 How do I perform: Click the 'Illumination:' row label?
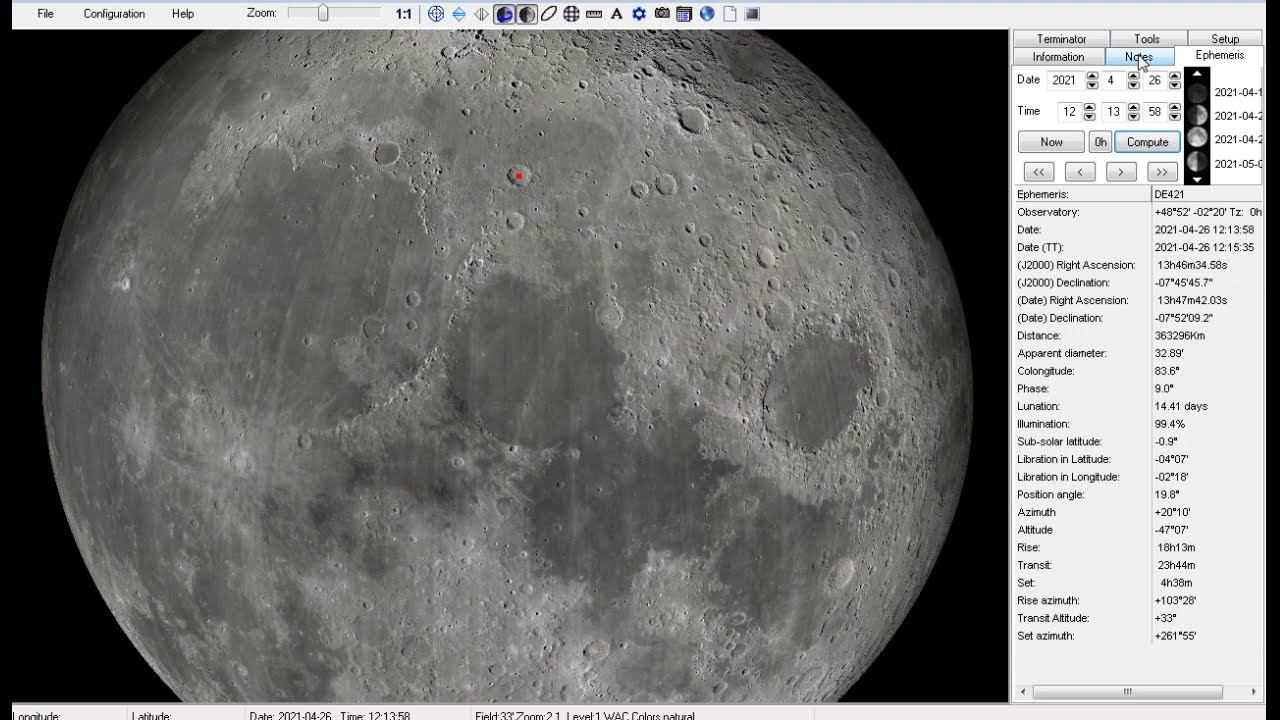point(1048,424)
